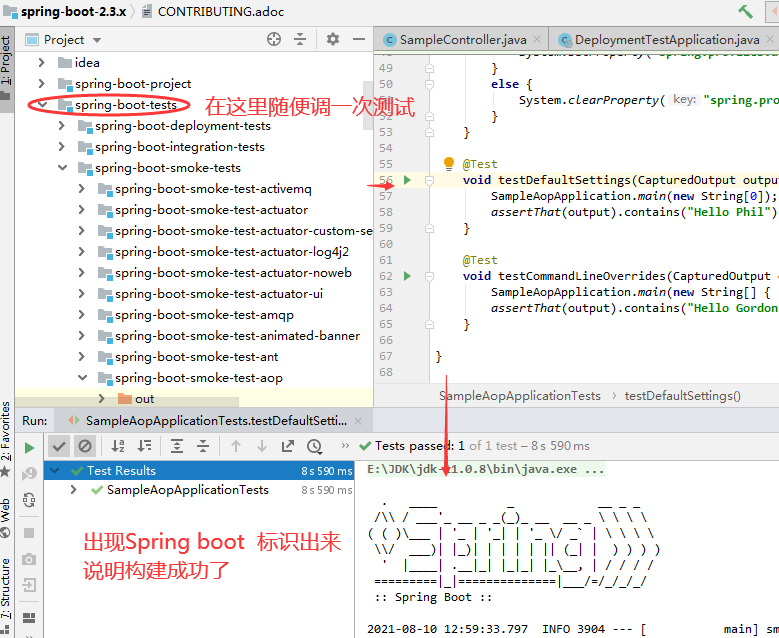Expand spring-boot-smoke-test-activemq module
Image resolution: width=779 pixels, height=638 pixels.
point(81,188)
